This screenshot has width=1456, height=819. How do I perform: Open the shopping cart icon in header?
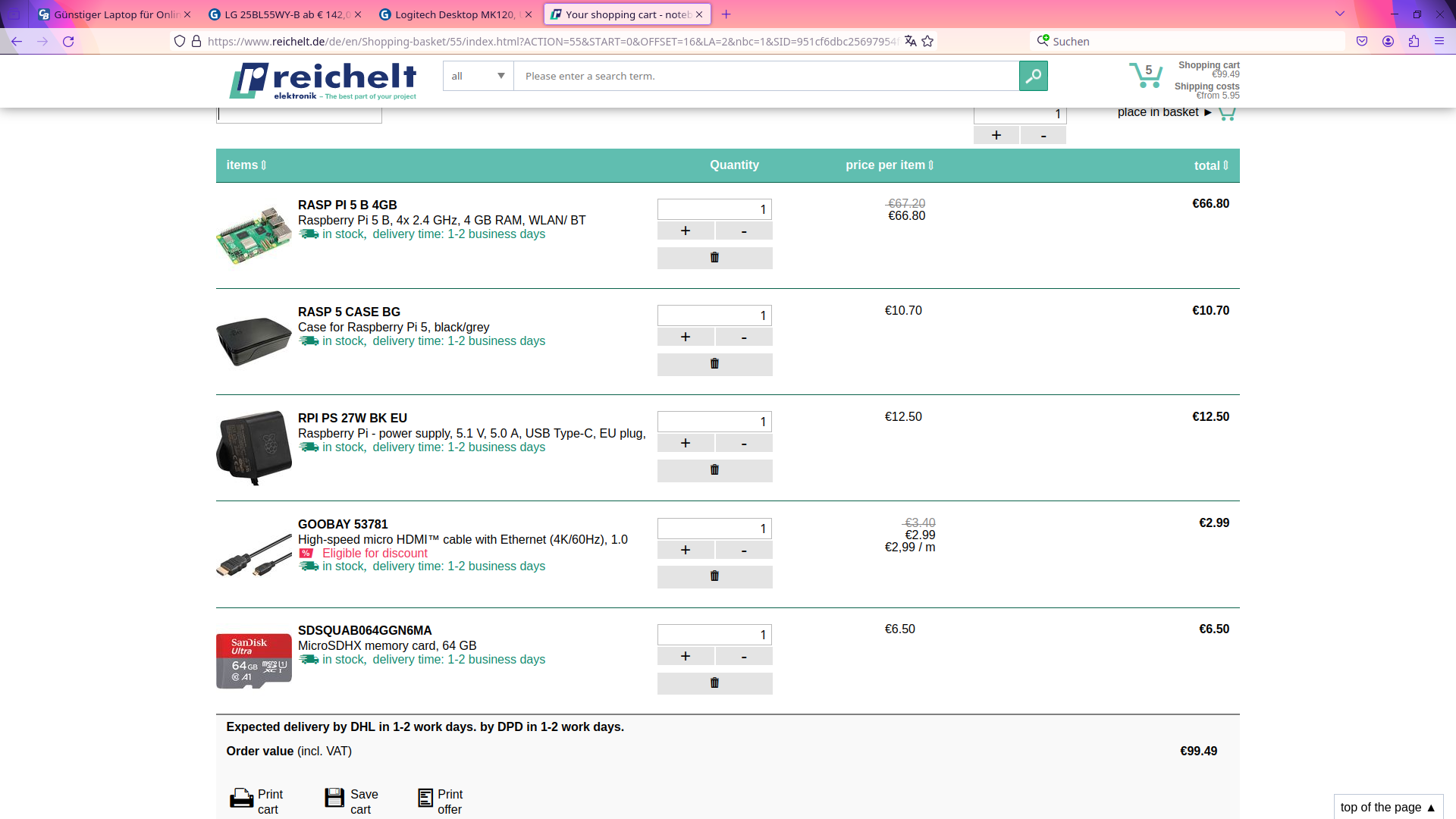coord(1145,76)
